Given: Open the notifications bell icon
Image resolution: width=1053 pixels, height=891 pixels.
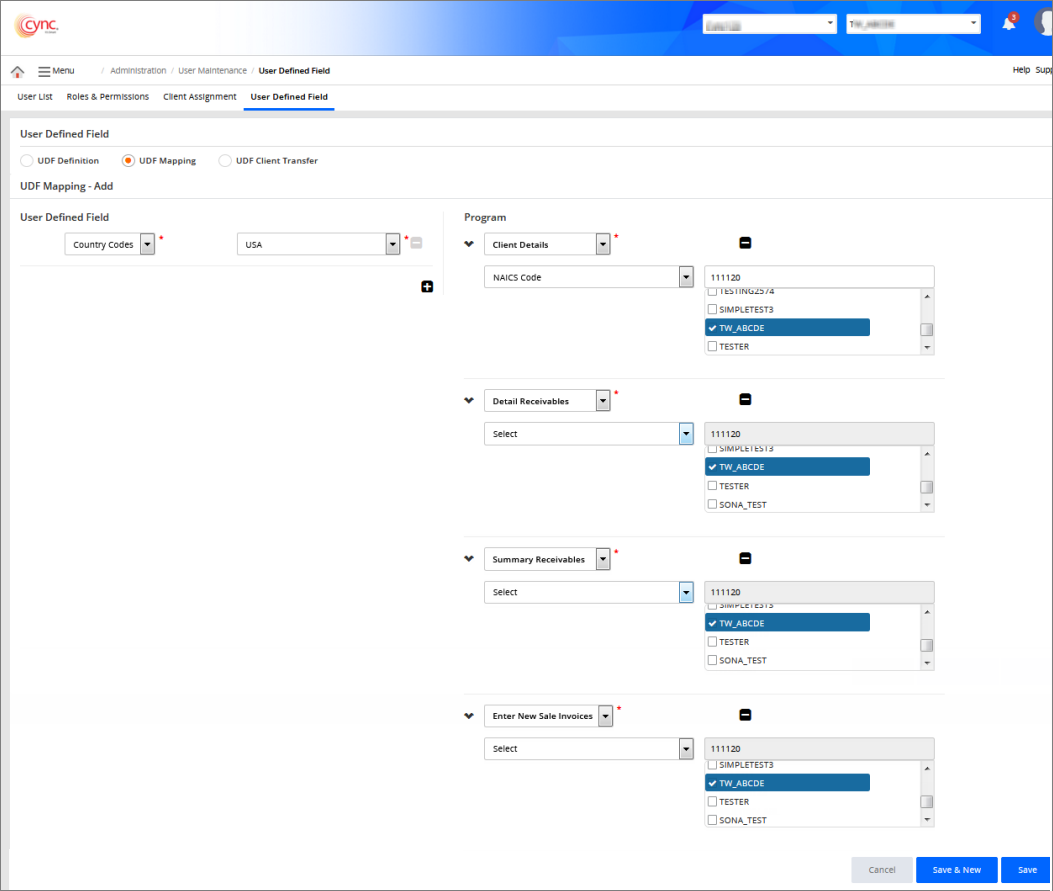Looking at the screenshot, I should click(x=1009, y=24).
